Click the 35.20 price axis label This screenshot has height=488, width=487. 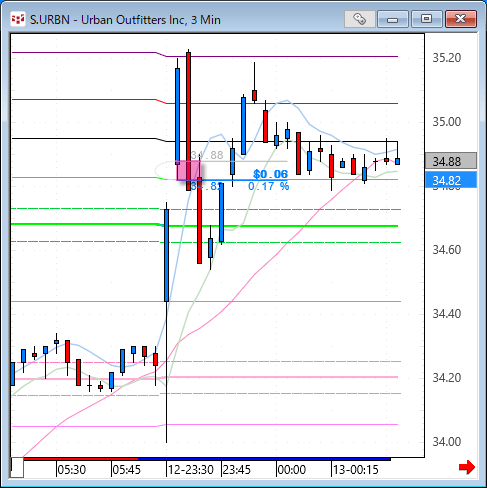(447, 58)
